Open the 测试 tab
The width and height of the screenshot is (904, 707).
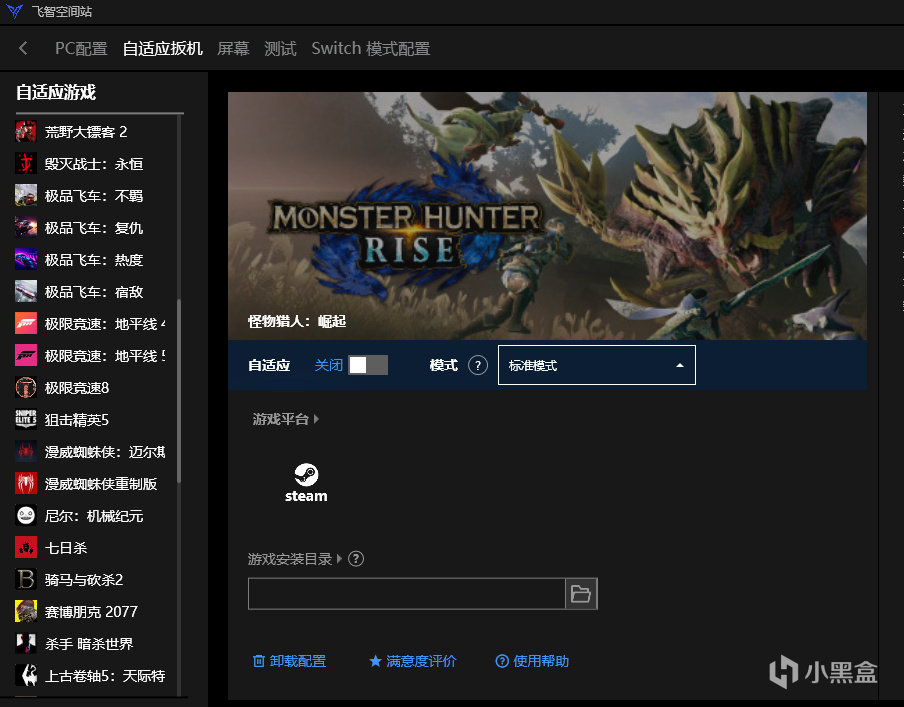pos(280,48)
